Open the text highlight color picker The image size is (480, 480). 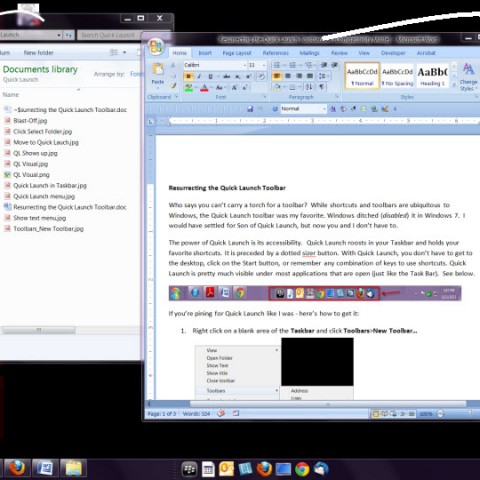pos(189,88)
